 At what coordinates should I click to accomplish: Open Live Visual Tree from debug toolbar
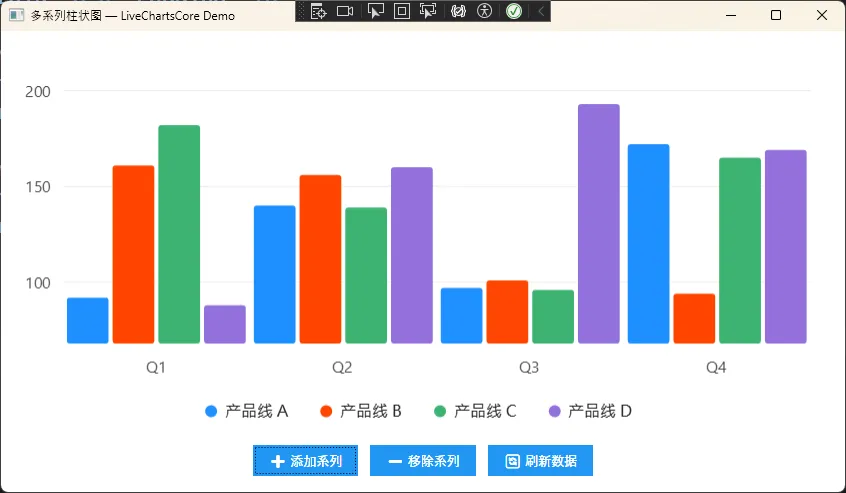[319, 11]
